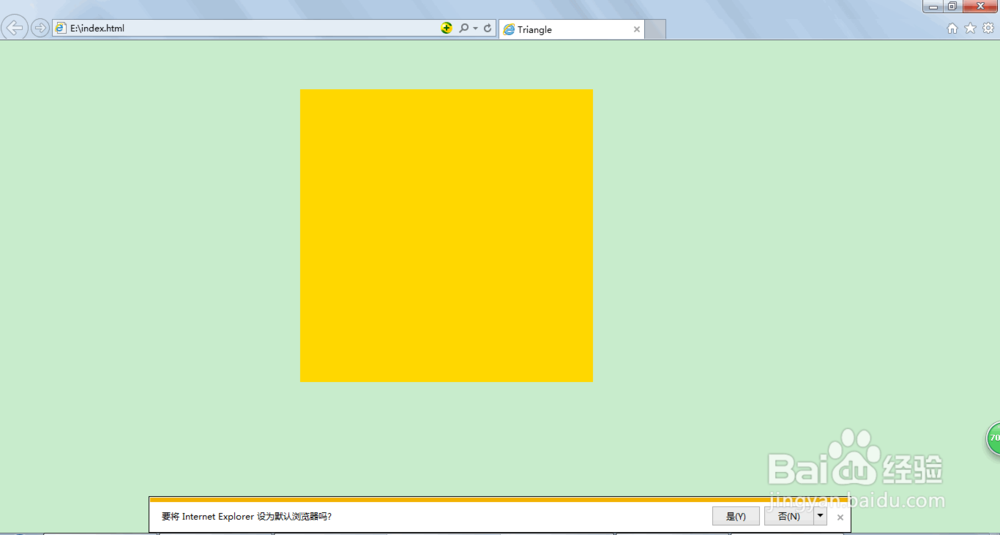1000x535 pixels.
Task: Open Favorites with the star icon
Action: tap(970, 28)
